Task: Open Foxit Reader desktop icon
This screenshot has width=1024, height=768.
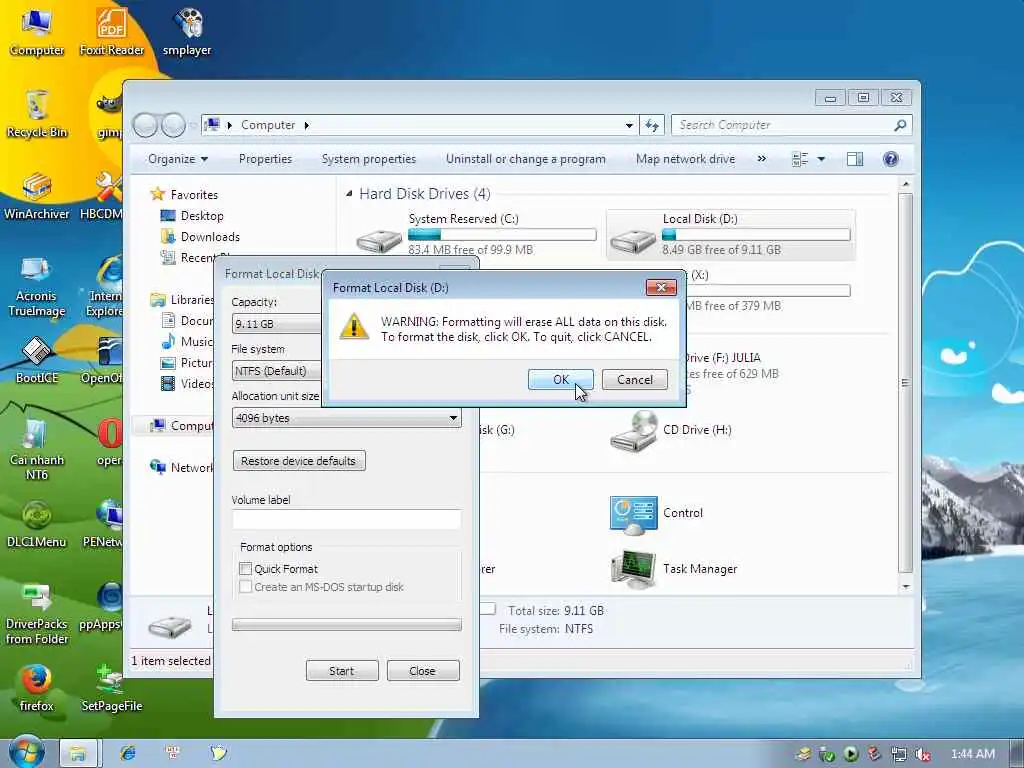Action: point(112,31)
